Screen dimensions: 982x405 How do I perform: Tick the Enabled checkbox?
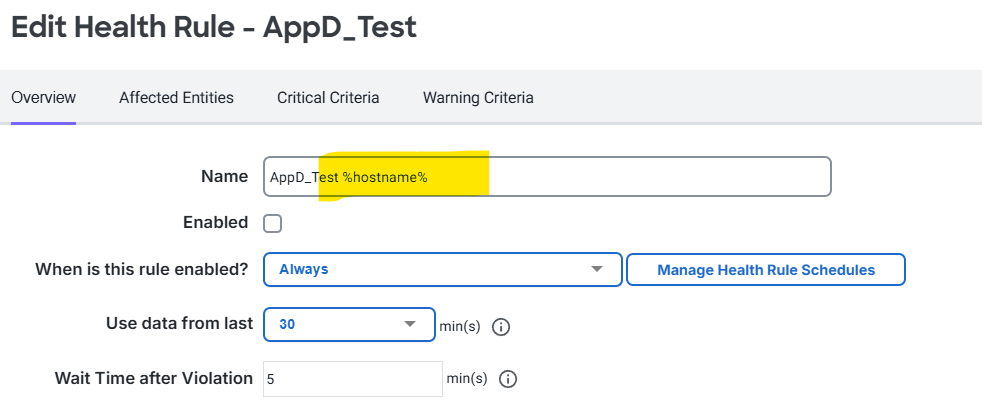[272, 223]
